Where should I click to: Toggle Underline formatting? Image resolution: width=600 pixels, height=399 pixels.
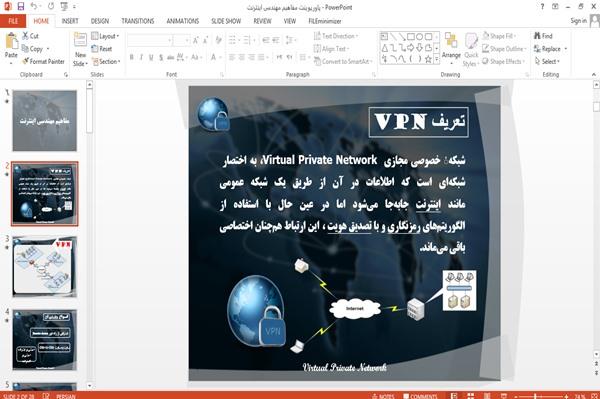pyautogui.click(x=151, y=57)
